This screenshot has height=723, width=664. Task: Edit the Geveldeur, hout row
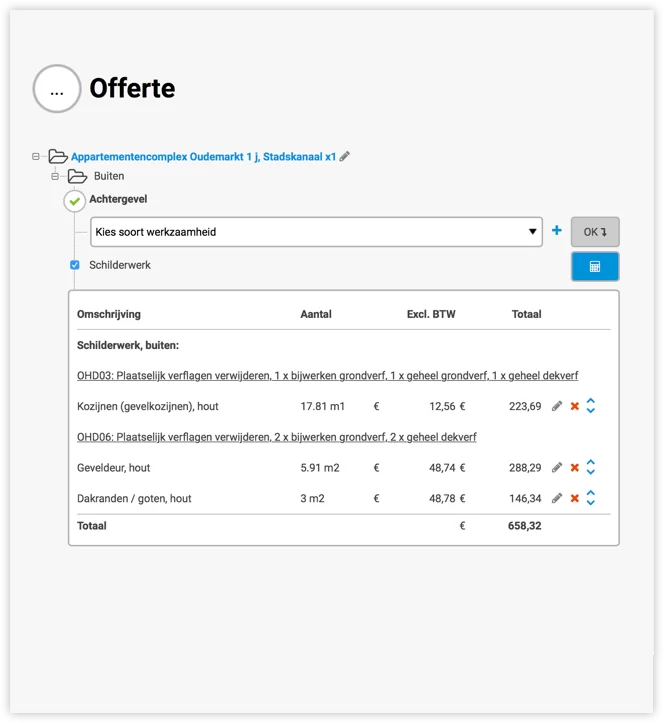click(557, 467)
